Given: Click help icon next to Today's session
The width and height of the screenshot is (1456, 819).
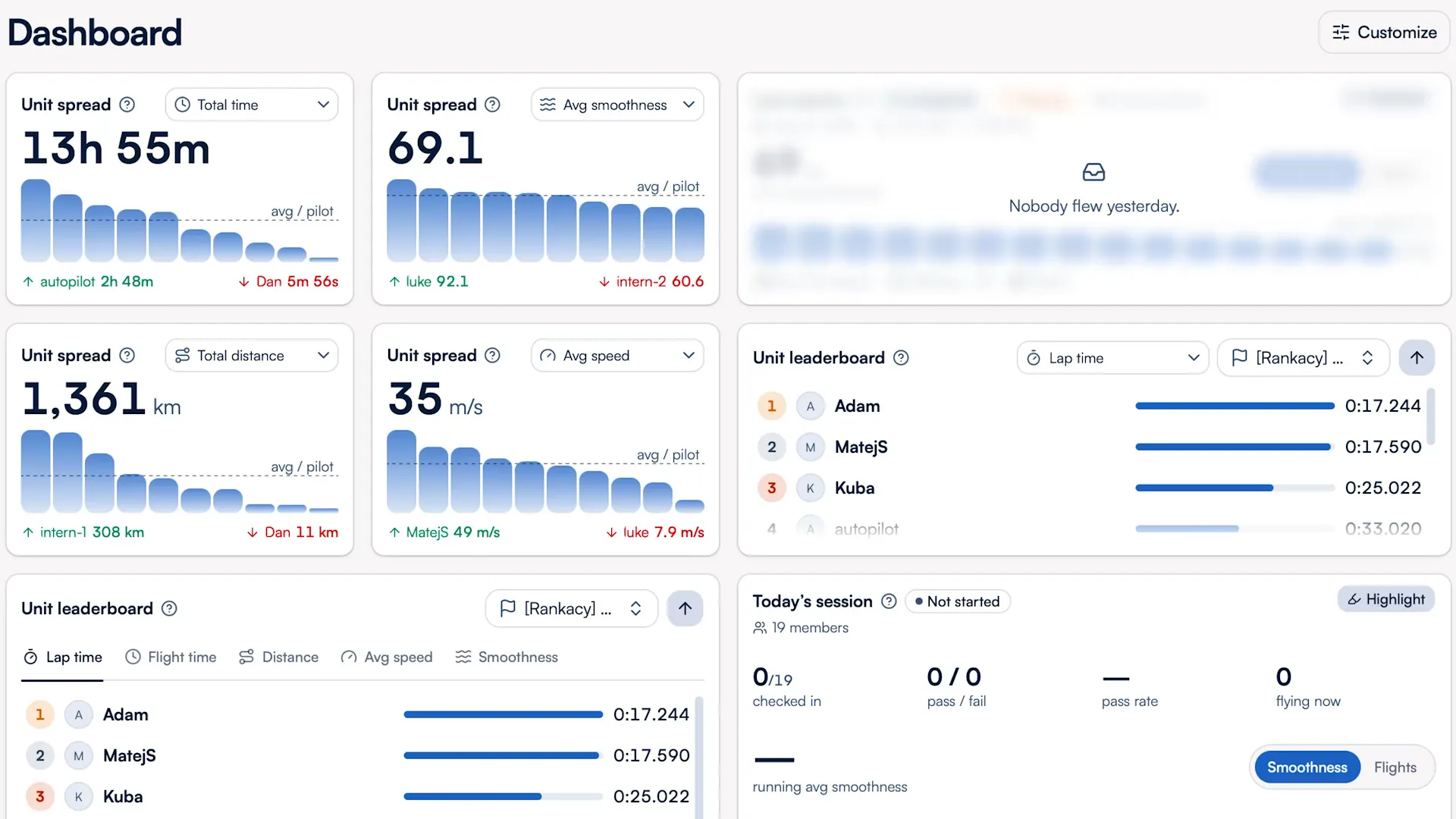Looking at the screenshot, I should [889, 601].
